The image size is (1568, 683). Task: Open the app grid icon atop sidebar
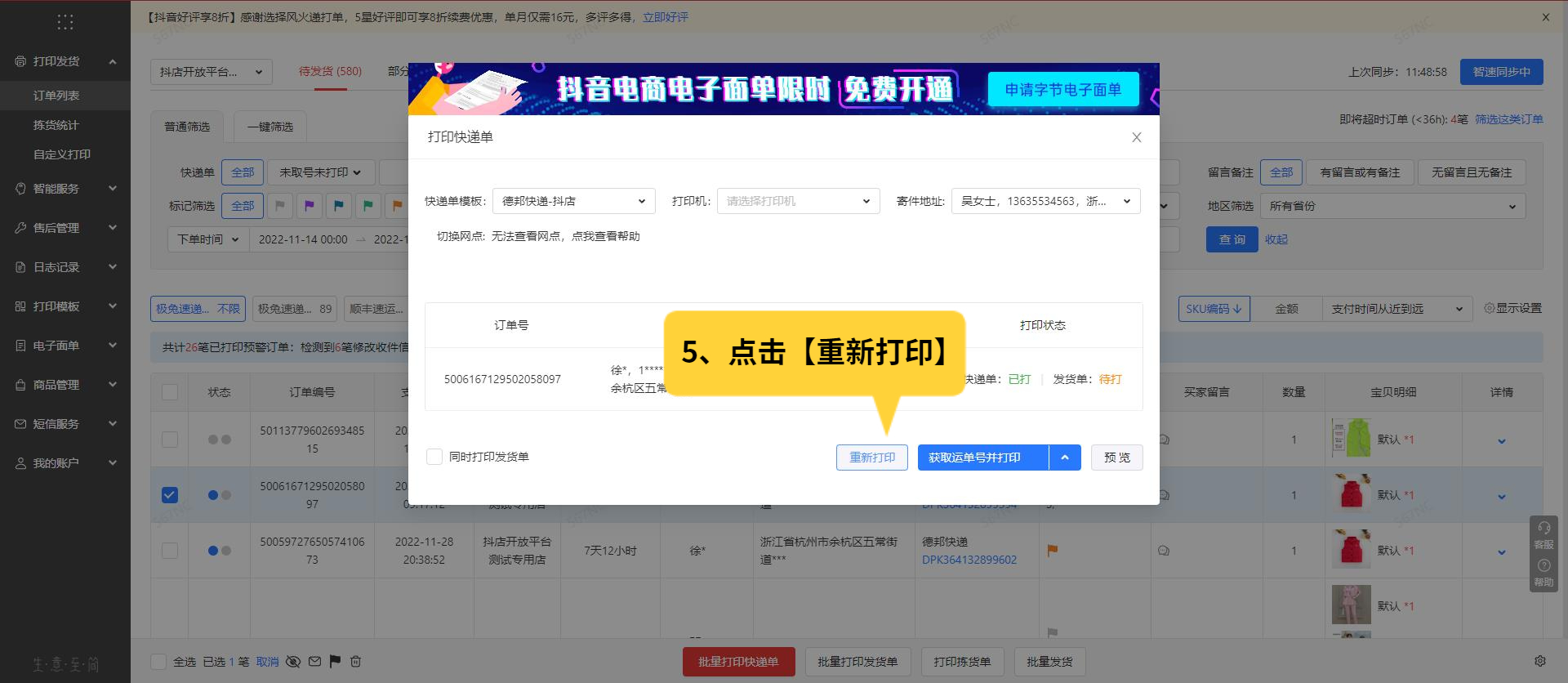click(65, 22)
